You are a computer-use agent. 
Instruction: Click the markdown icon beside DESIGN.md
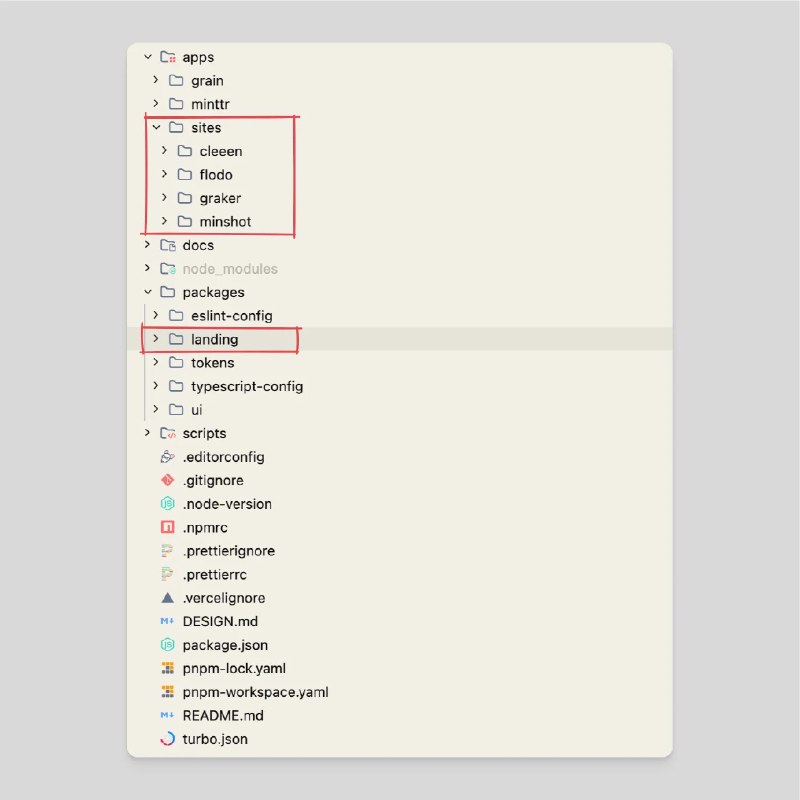tap(167, 621)
